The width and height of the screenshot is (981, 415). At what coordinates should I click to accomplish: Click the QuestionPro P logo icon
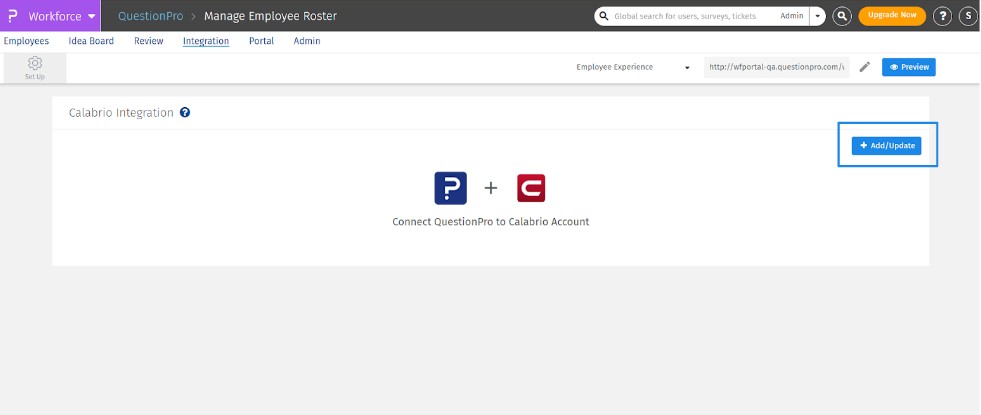(x=13, y=16)
